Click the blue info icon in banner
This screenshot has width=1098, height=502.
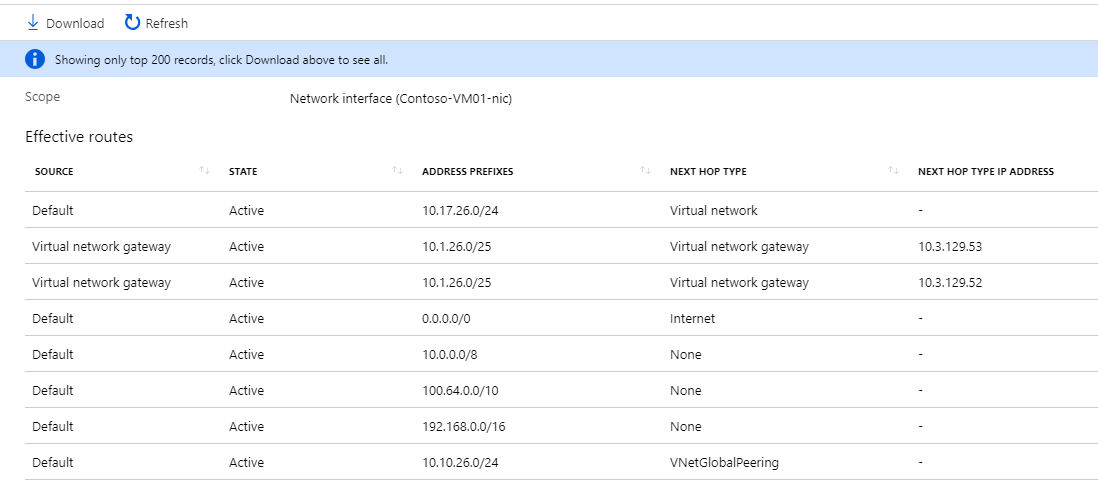[35, 59]
